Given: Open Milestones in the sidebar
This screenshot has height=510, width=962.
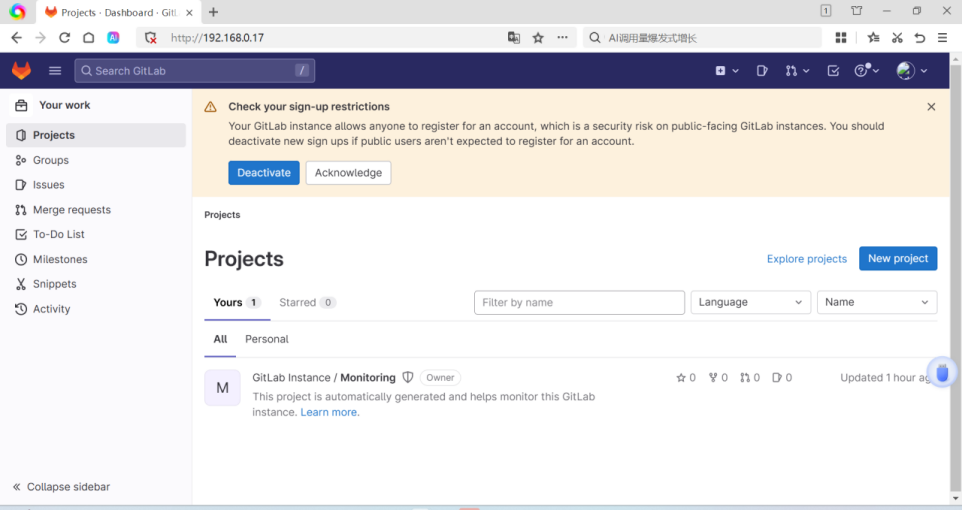Looking at the screenshot, I should (x=96, y=260).
